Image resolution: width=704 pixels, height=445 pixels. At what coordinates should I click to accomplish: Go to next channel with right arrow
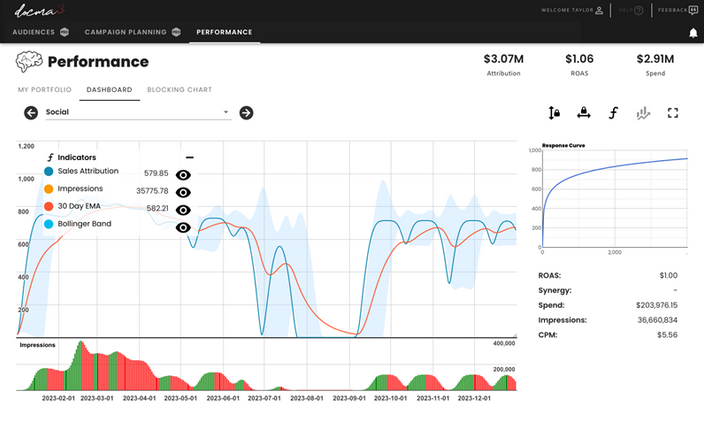point(246,113)
